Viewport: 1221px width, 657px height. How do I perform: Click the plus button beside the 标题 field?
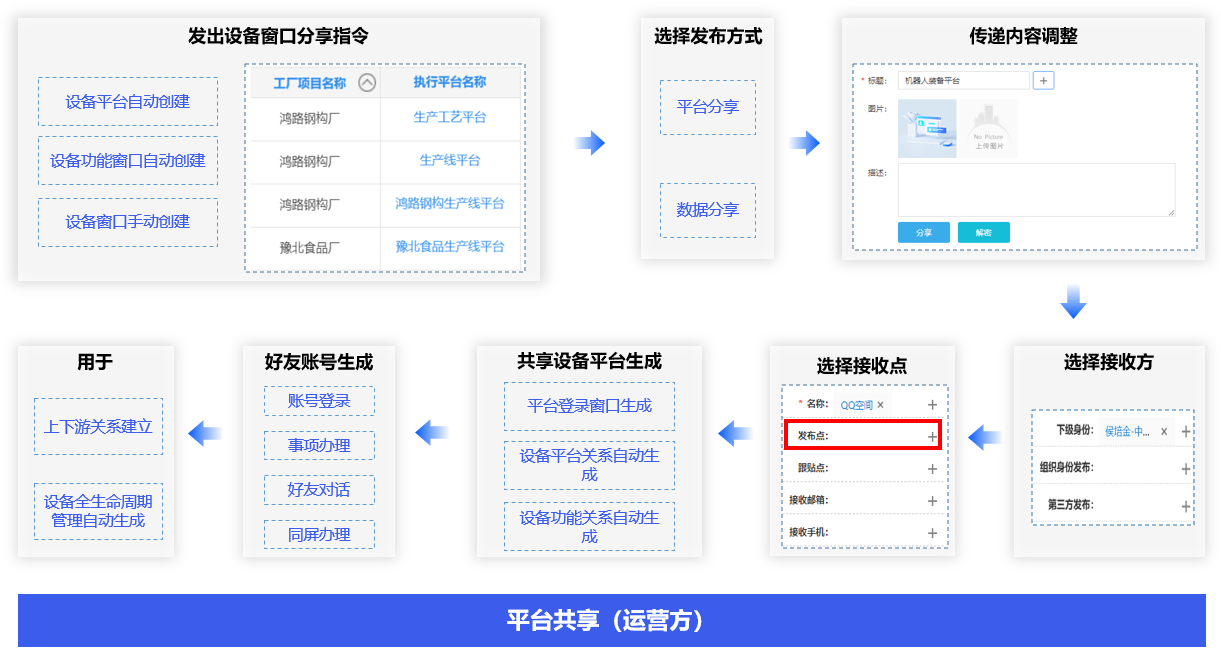coord(1043,80)
